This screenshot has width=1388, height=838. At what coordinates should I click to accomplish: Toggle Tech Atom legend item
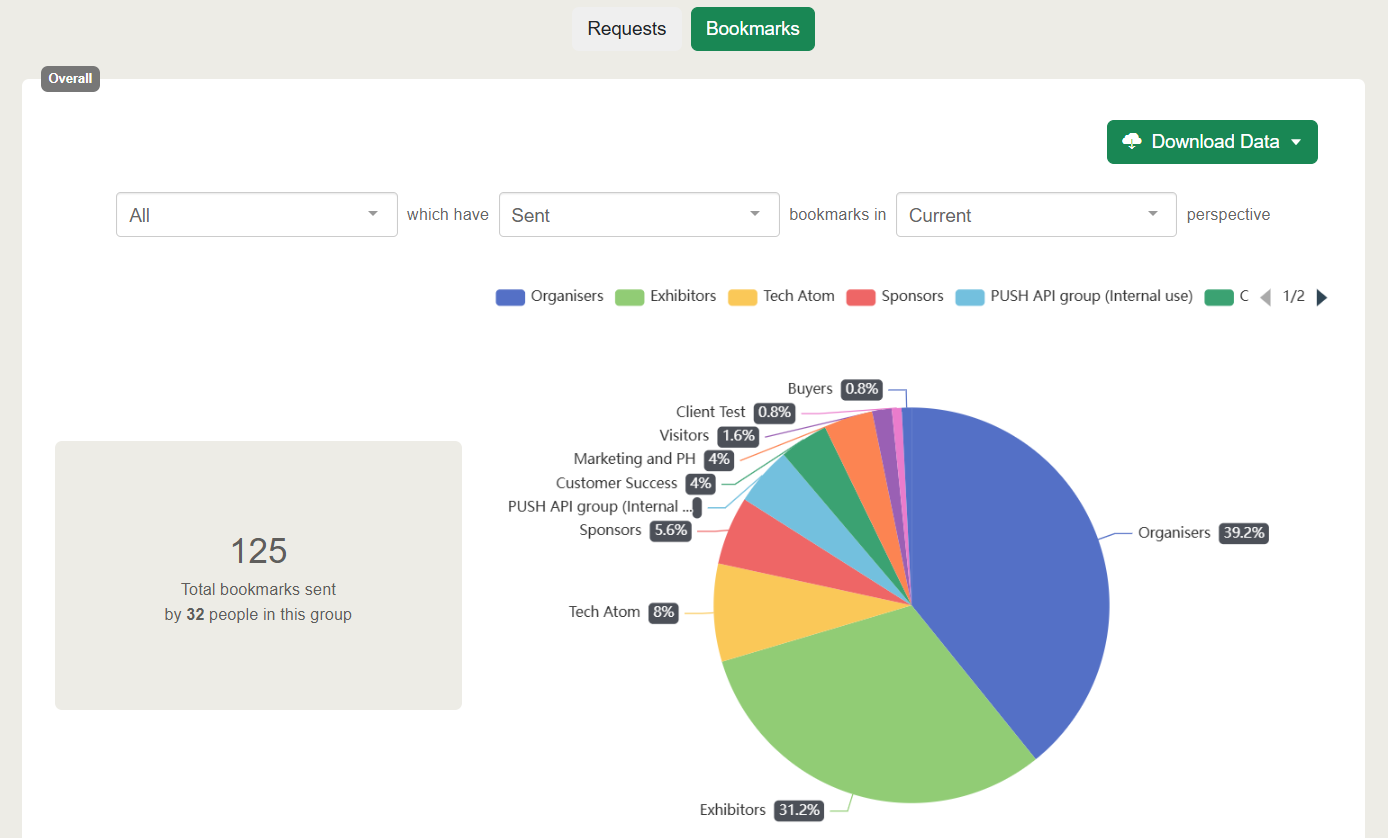782,296
